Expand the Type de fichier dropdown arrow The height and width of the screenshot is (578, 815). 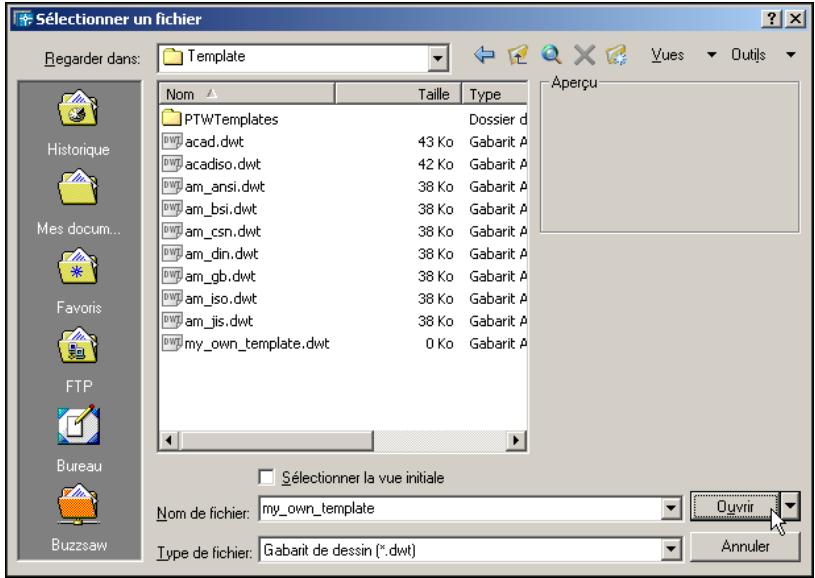coord(671,549)
